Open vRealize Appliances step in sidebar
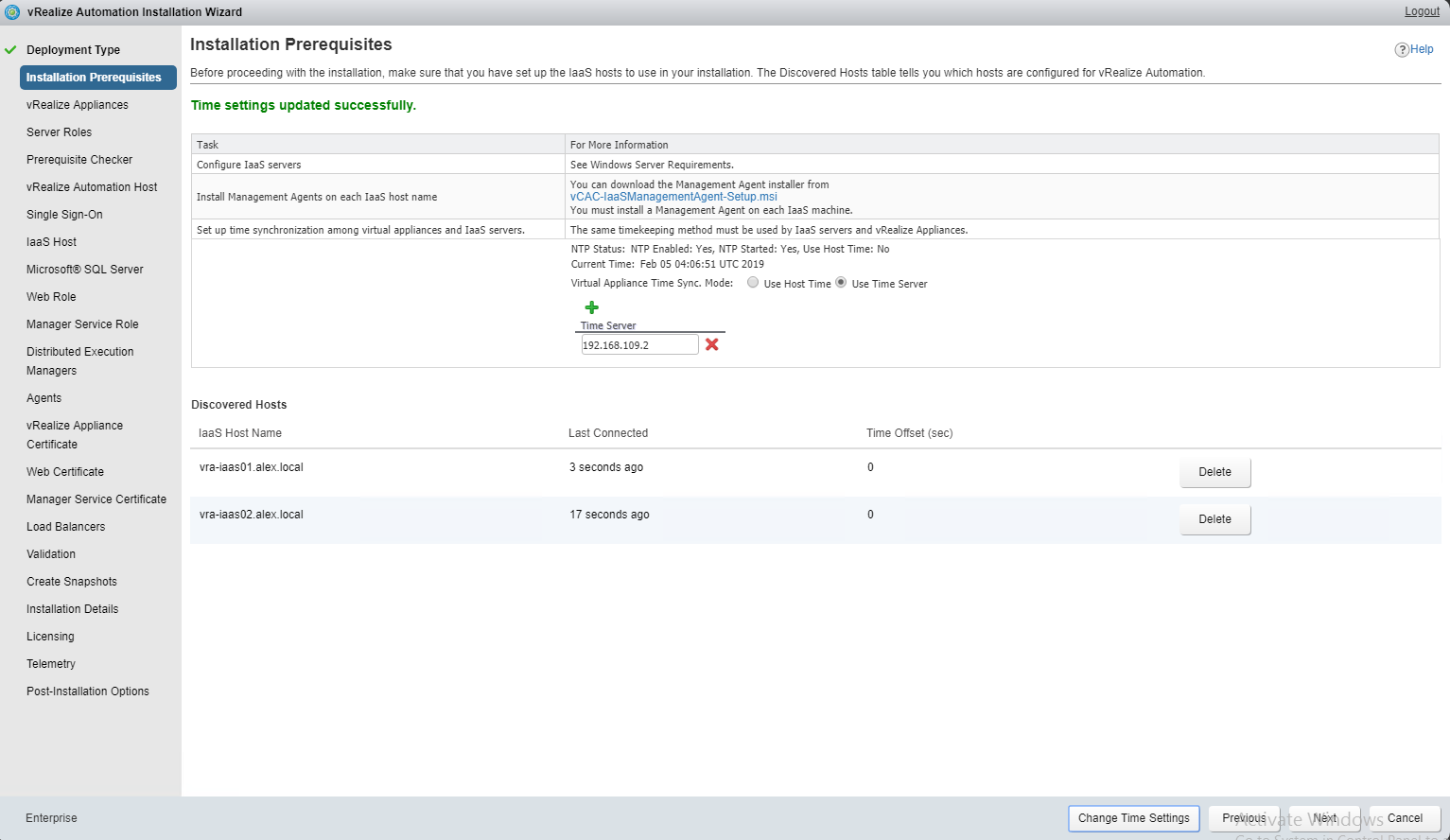The height and width of the screenshot is (840, 1450). coord(78,105)
